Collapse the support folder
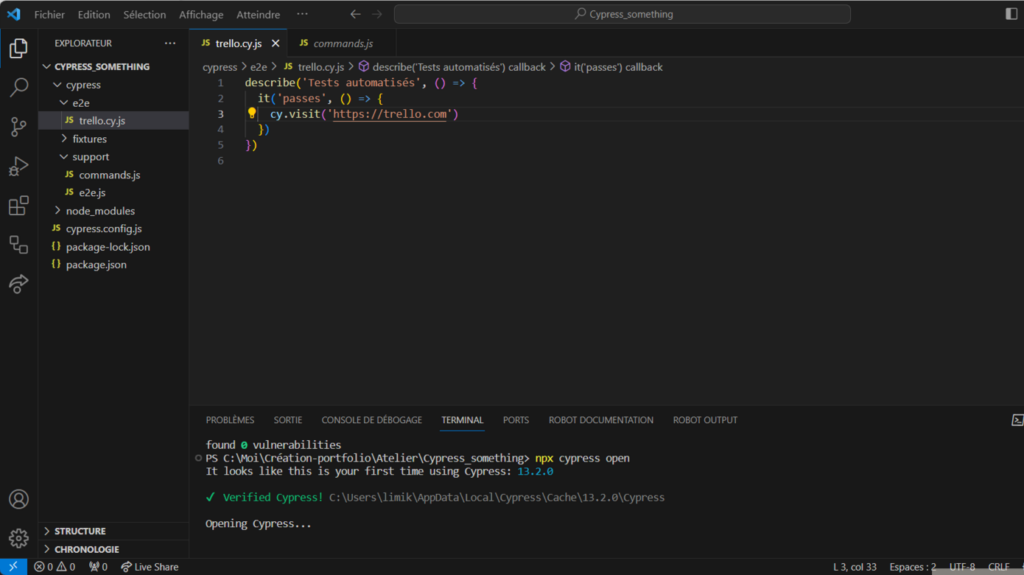Image resolution: width=1024 pixels, height=575 pixels. [x=90, y=157]
